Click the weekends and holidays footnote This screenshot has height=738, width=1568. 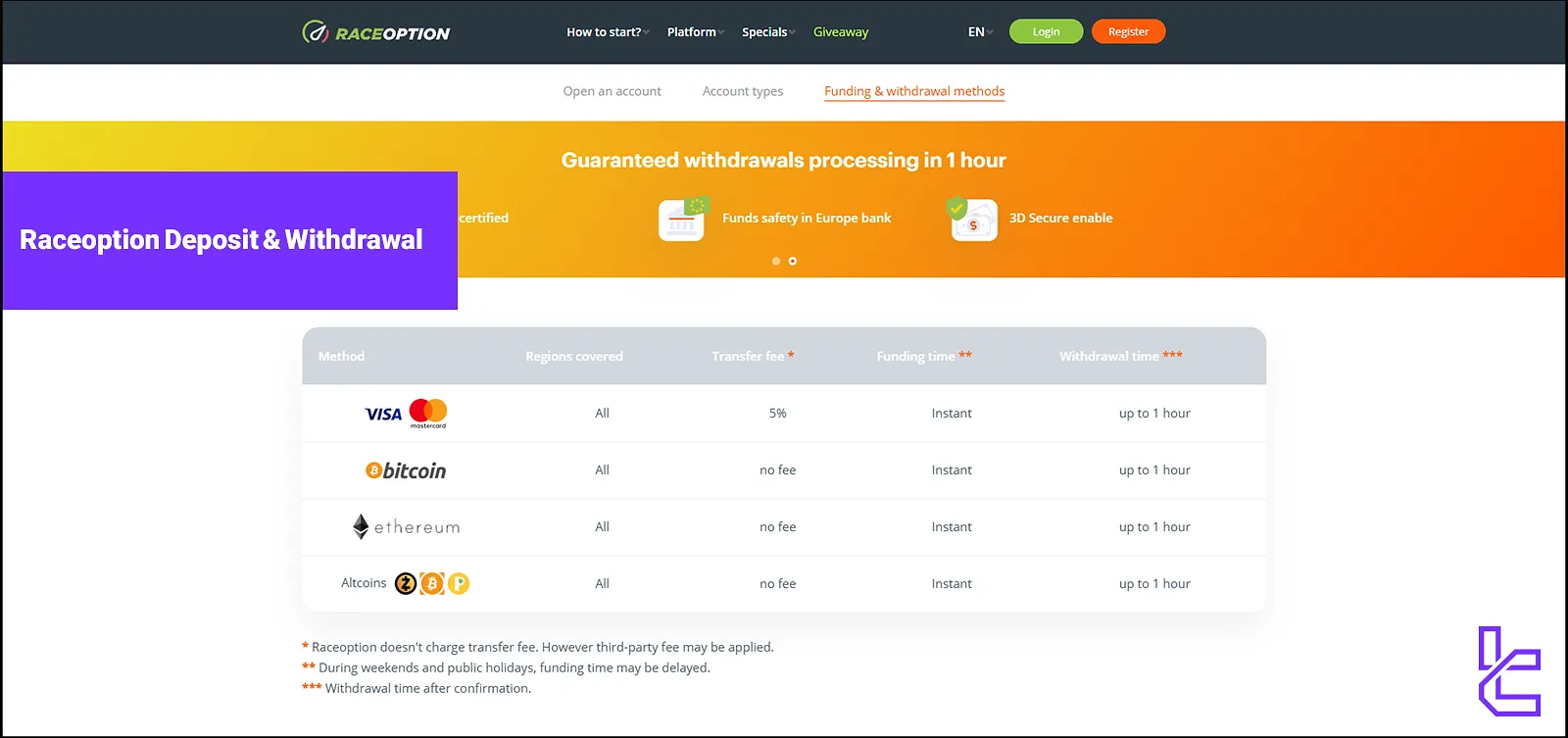tap(506, 668)
